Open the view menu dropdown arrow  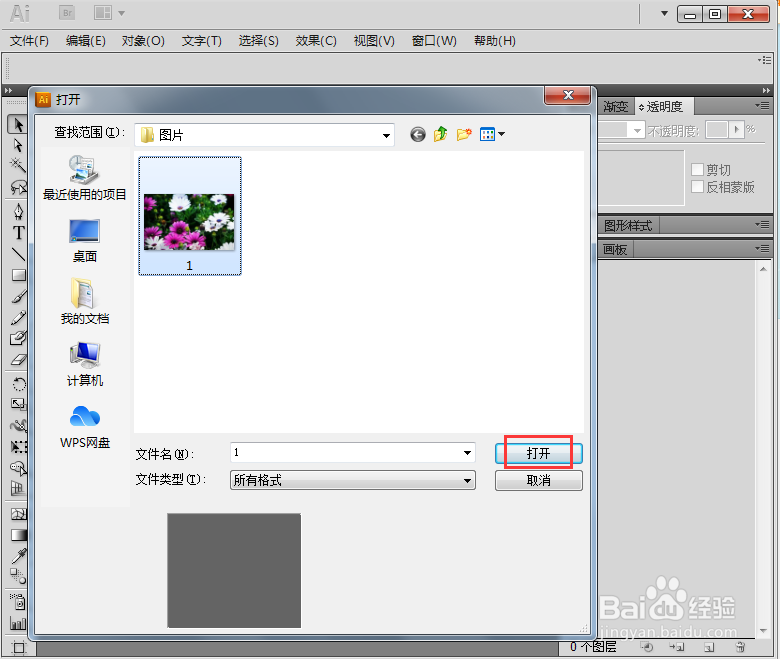coord(501,134)
